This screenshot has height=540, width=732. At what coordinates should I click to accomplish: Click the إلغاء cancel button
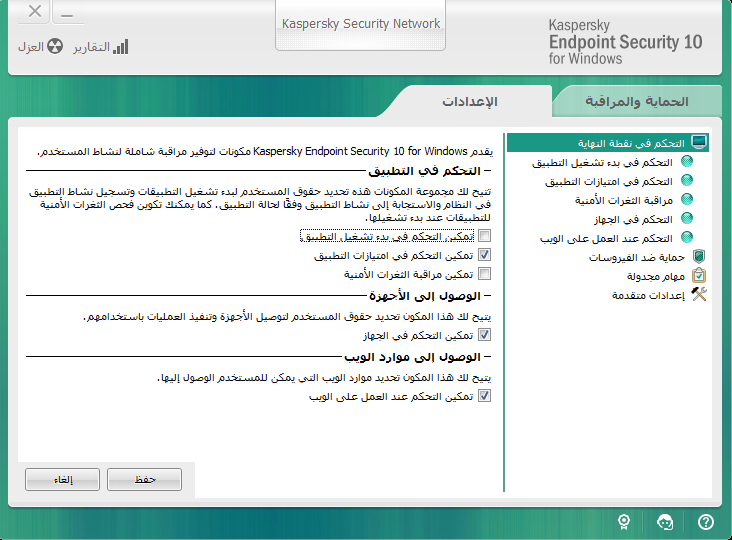pos(63,479)
